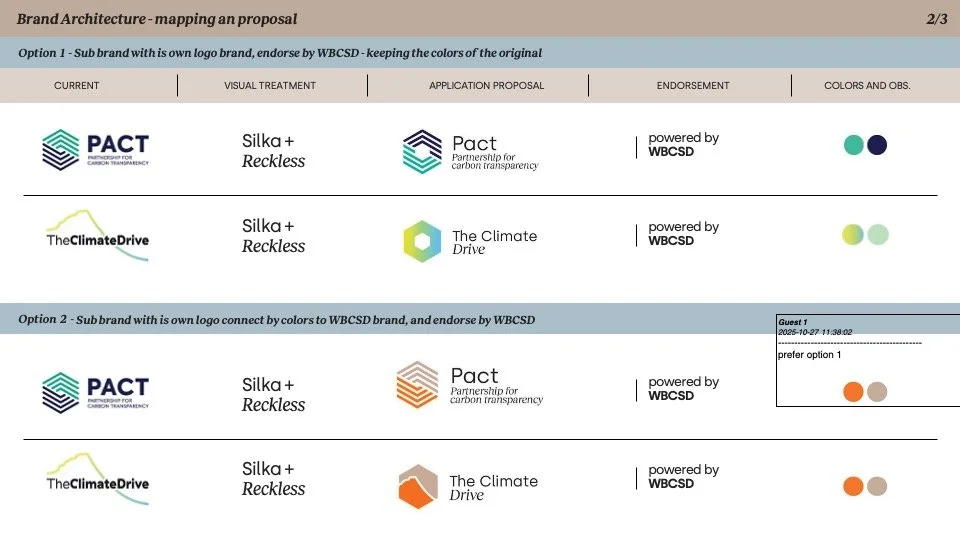The width and height of the screenshot is (960, 540).
Task: Click the 'Pact' wordmark in Option 2 proposal
Action: tap(474, 375)
